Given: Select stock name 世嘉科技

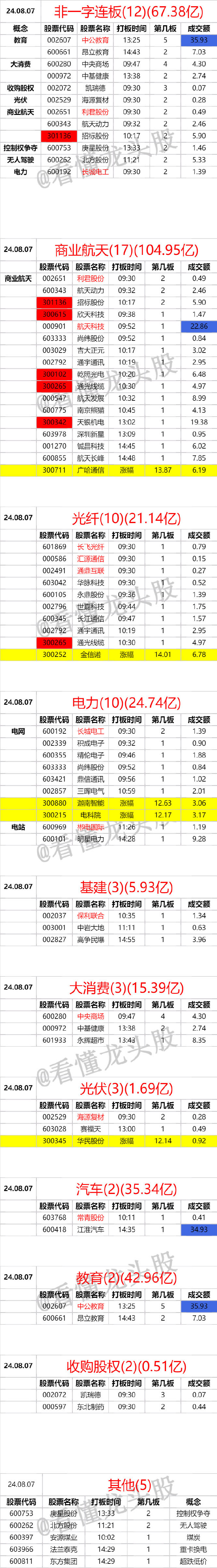Looking at the screenshot, I should (90, 606).
